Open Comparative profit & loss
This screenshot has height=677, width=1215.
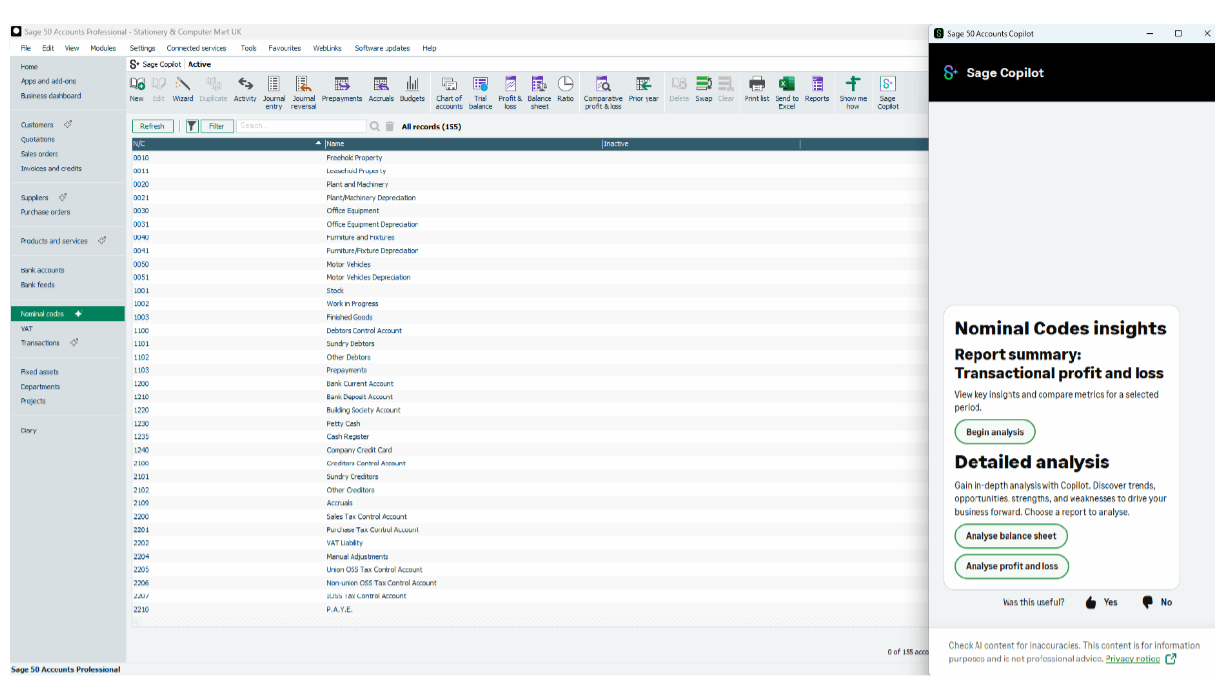[x=603, y=92]
